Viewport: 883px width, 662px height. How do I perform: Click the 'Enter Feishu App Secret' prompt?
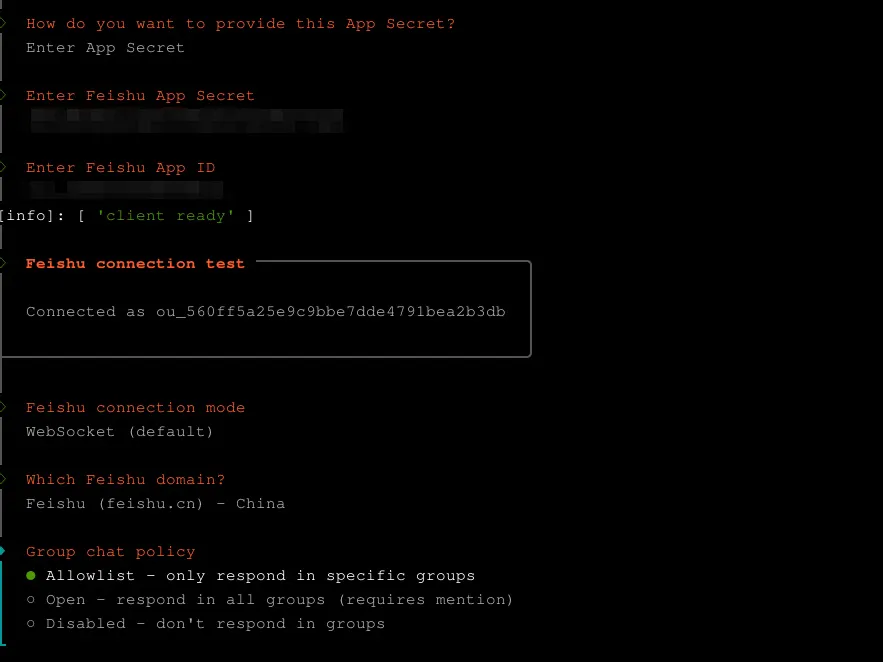click(140, 96)
